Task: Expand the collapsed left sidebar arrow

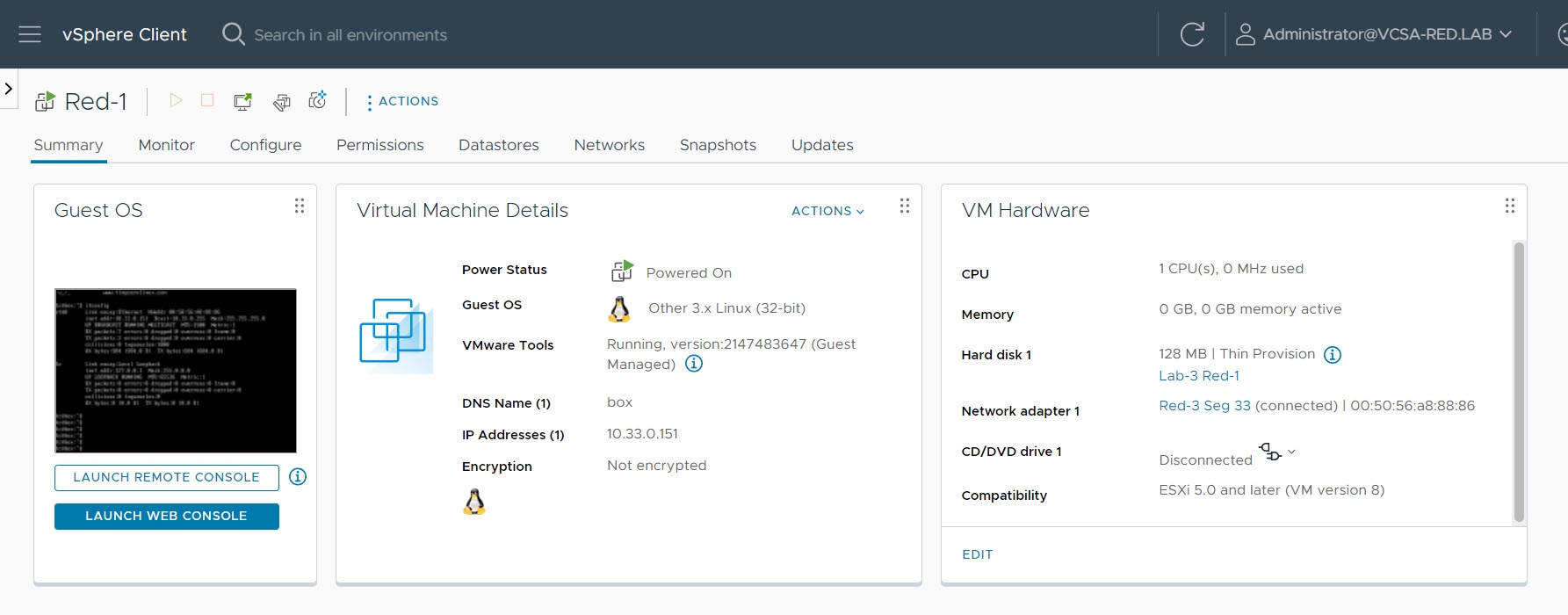Action: pos(9,89)
